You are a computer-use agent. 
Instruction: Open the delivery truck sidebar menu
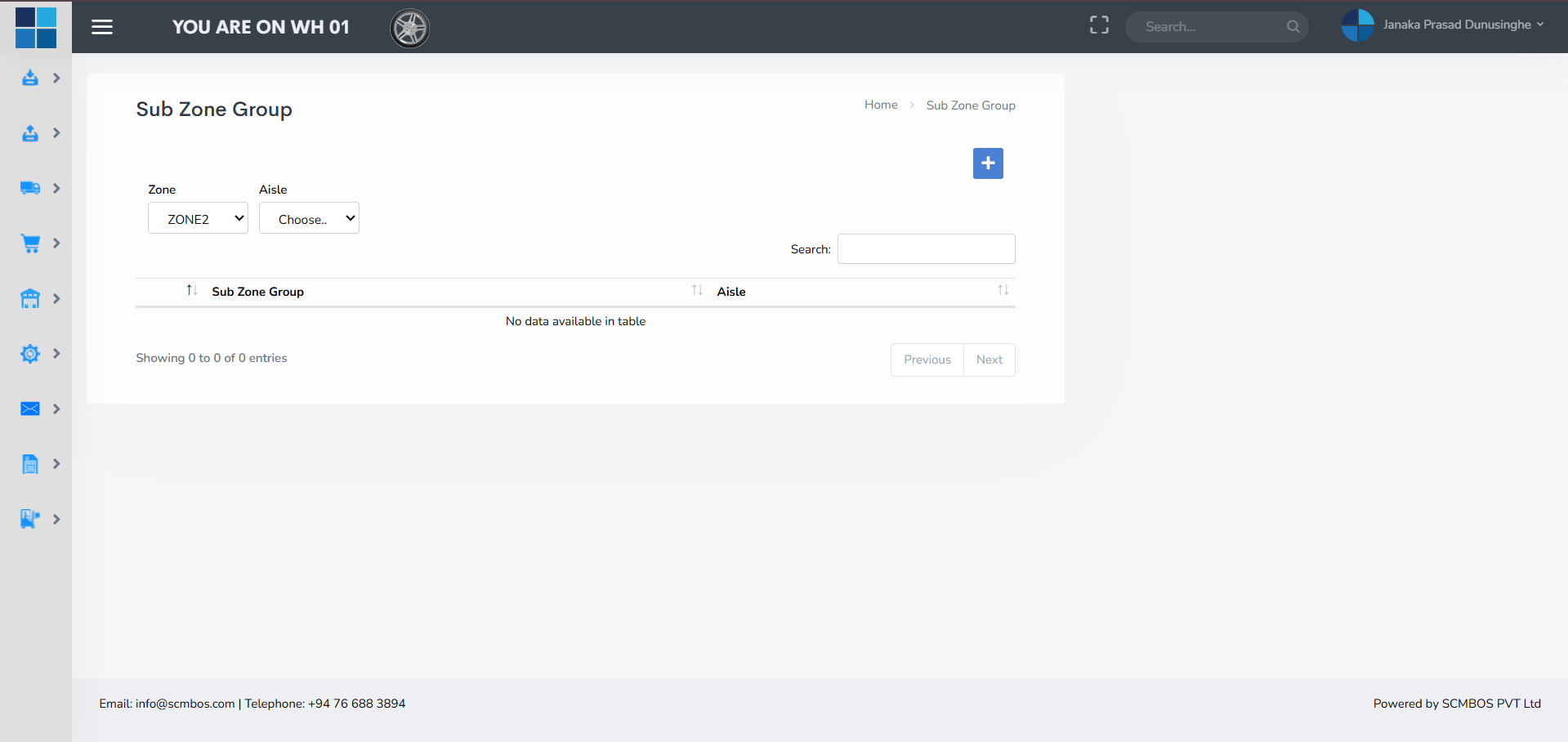[30, 188]
